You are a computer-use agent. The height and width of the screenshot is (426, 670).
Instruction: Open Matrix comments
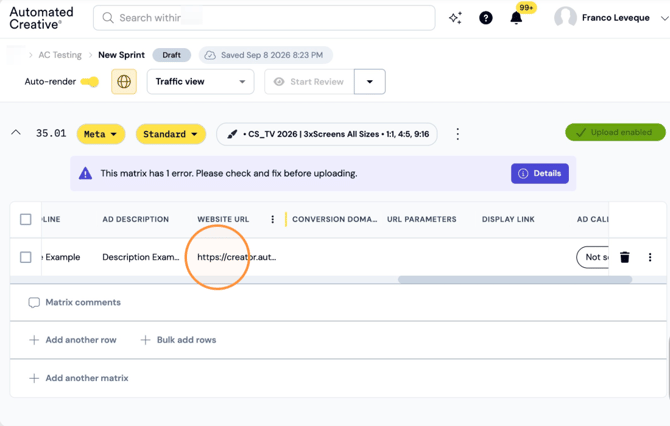pyautogui.click(x=75, y=303)
